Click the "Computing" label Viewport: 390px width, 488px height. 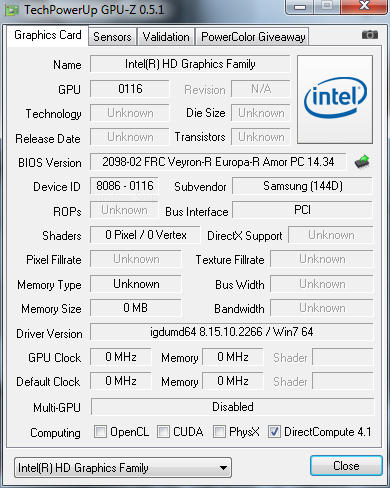[x=55, y=433]
